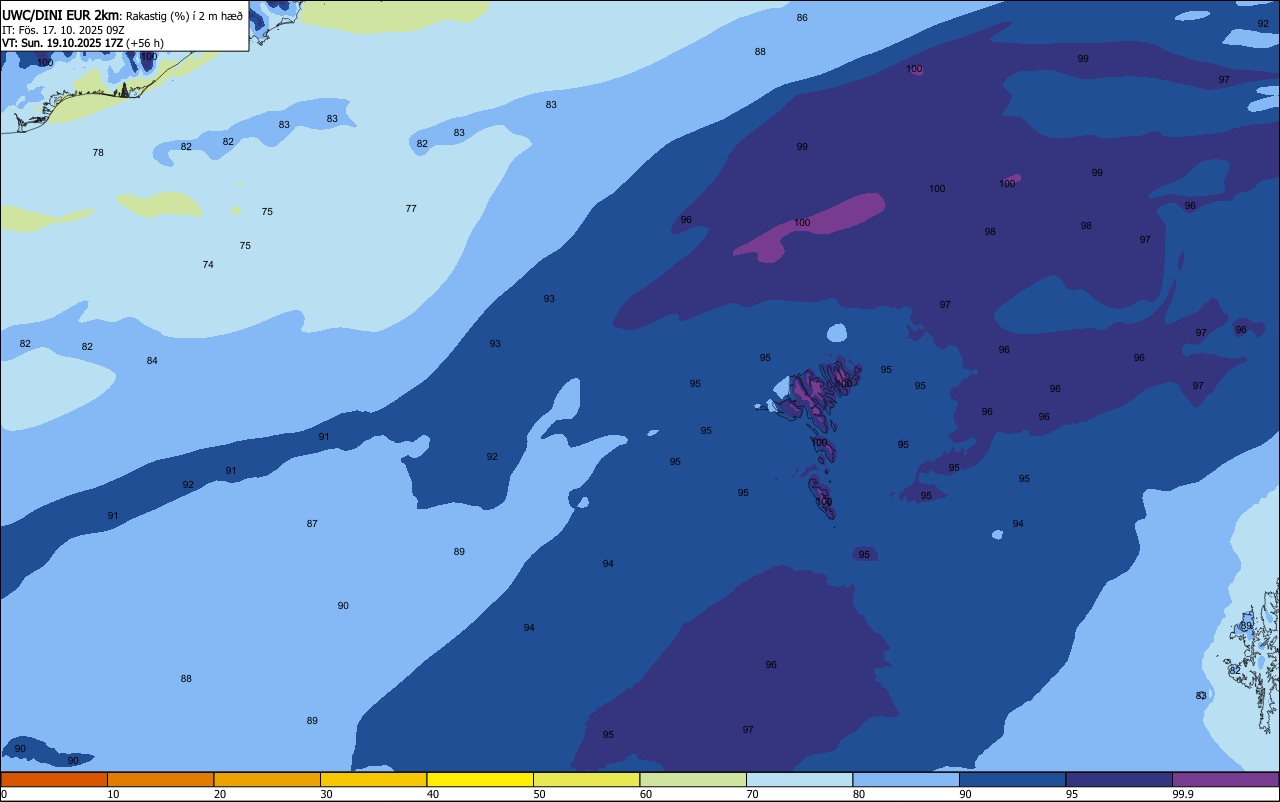Click the '77' humidity value on the map
Image resolution: width=1280 pixels, height=802 pixels.
click(x=411, y=209)
